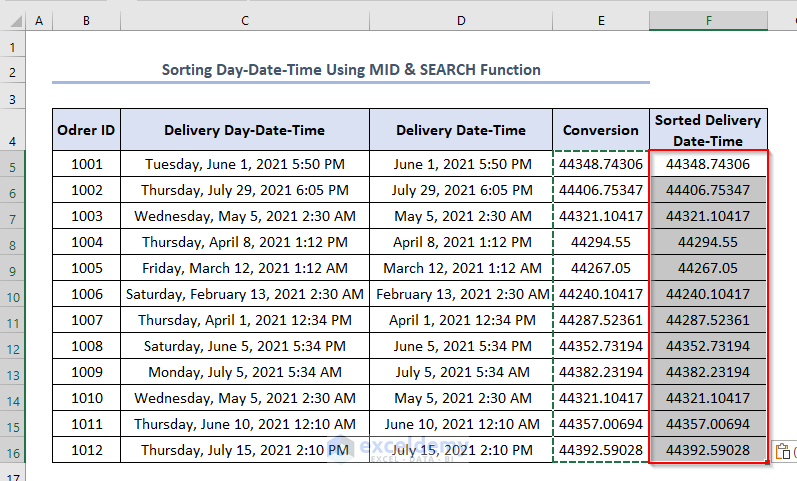Click the fill handle at selection corner
Screen dimensions: 797x481
pos(768,463)
